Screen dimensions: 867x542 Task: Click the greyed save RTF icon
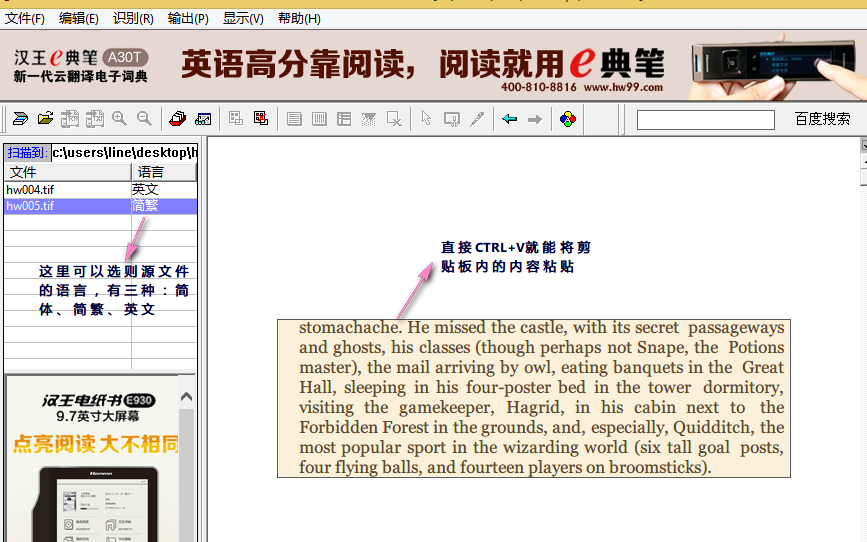(x=70, y=119)
